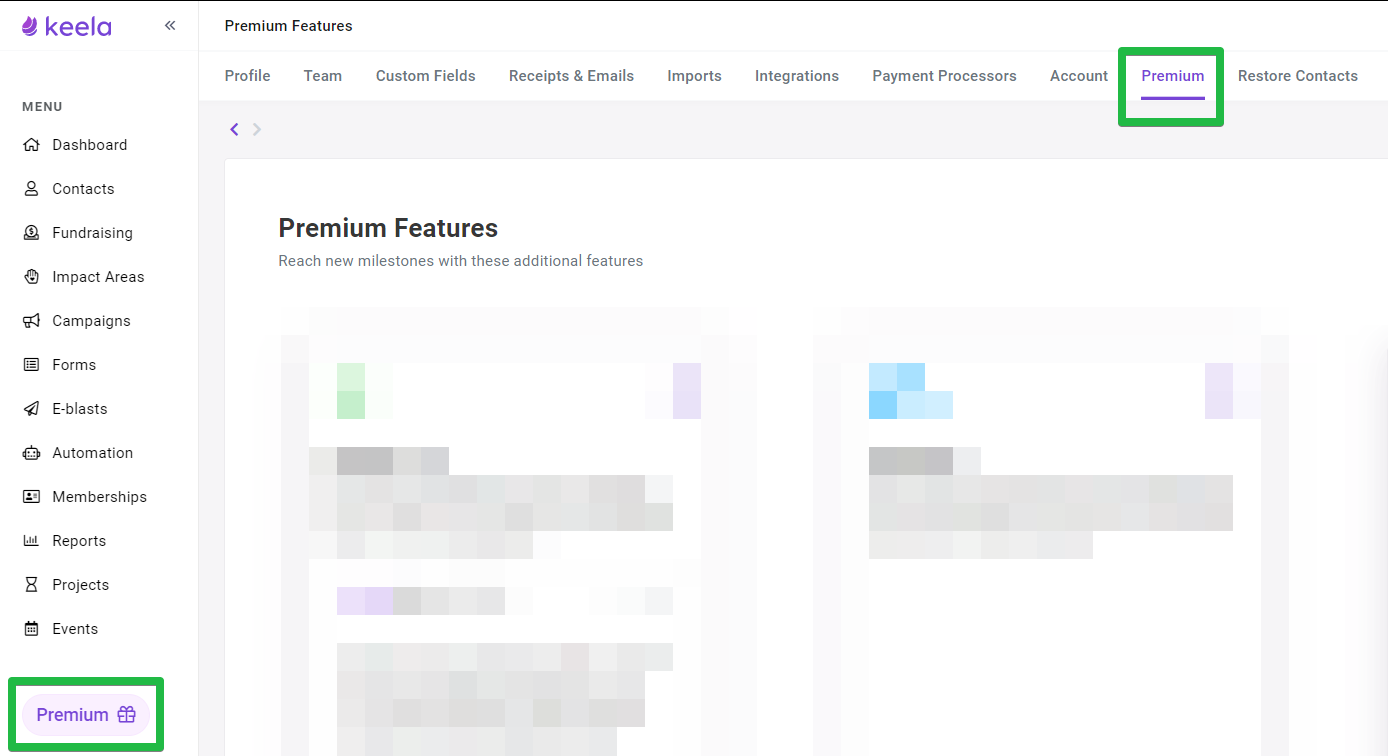This screenshot has height=756, width=1388.
Task: Select the Custom Fields tab
Action: pos(426,76)
